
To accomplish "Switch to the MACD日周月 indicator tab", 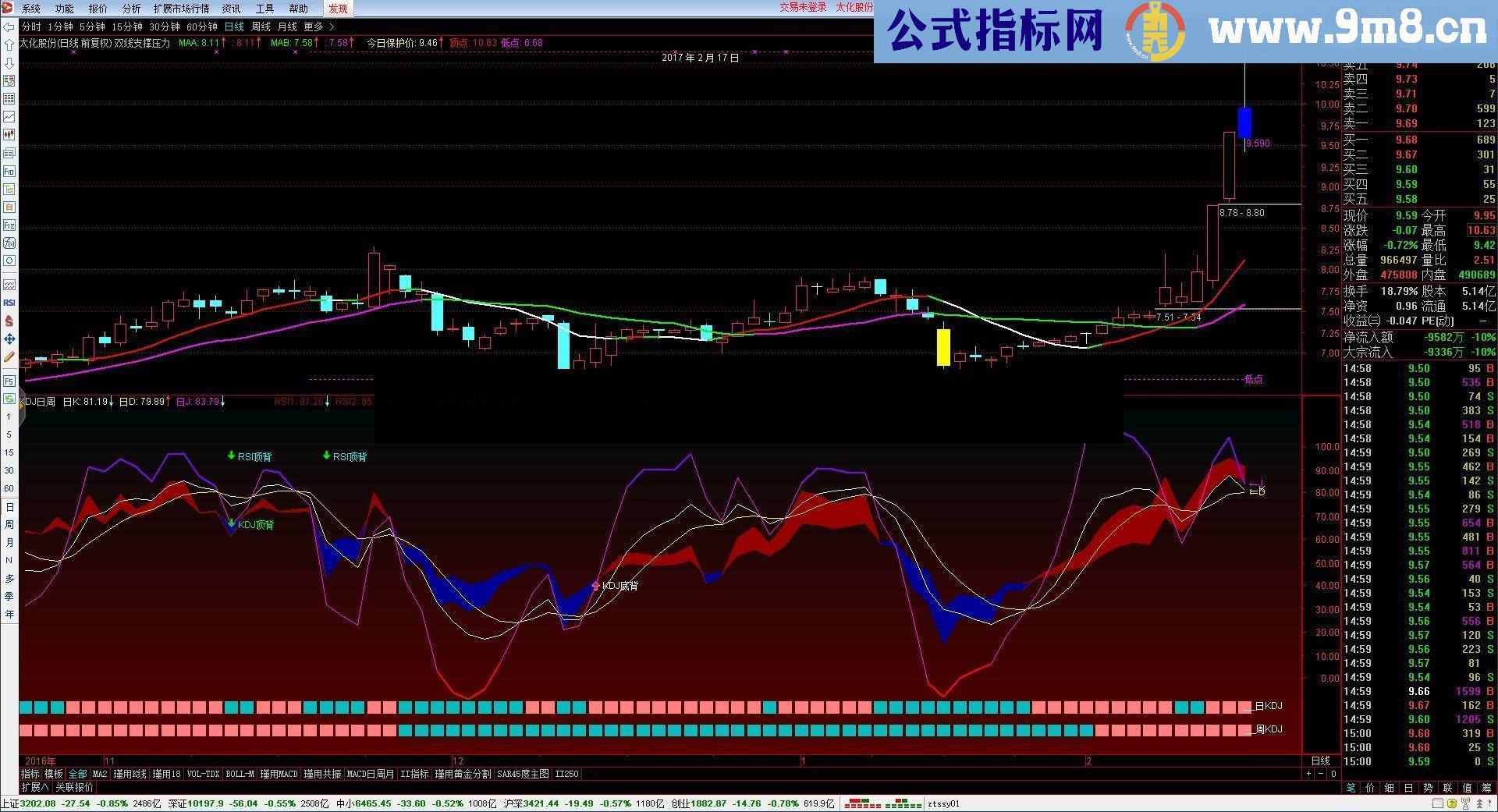I will click(368, 774).
